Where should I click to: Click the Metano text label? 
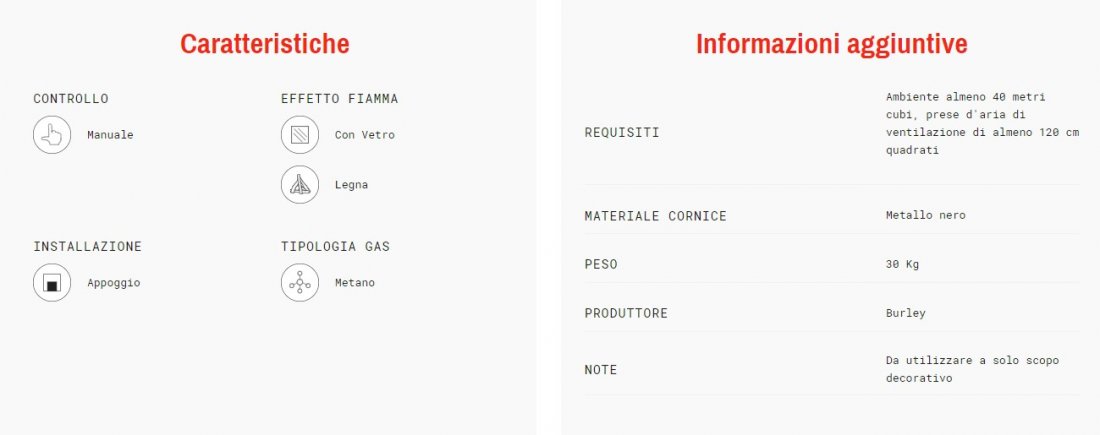[355, 283]
